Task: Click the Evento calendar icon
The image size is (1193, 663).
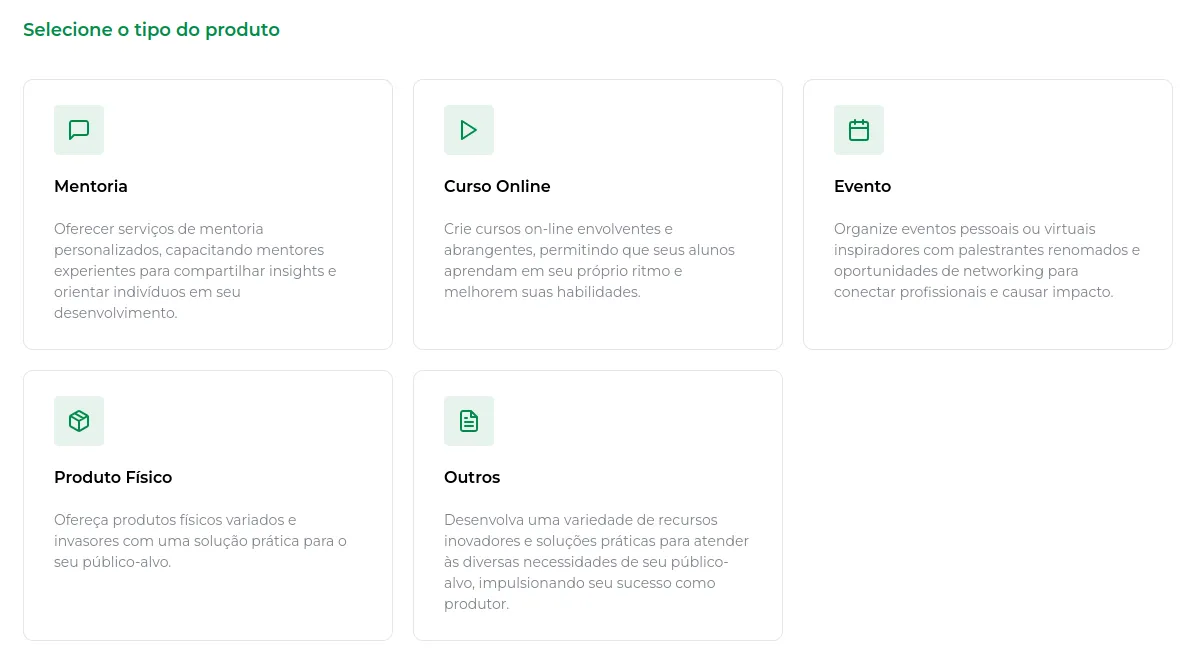Action: tap(859, 130)
